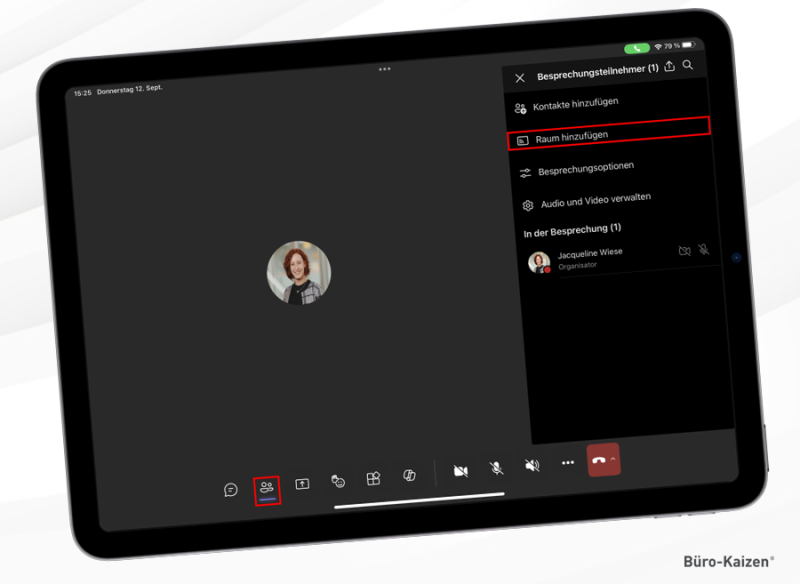Turn on the camera
The width and height of the screenshot is (800, 584).
click(459, 470)
